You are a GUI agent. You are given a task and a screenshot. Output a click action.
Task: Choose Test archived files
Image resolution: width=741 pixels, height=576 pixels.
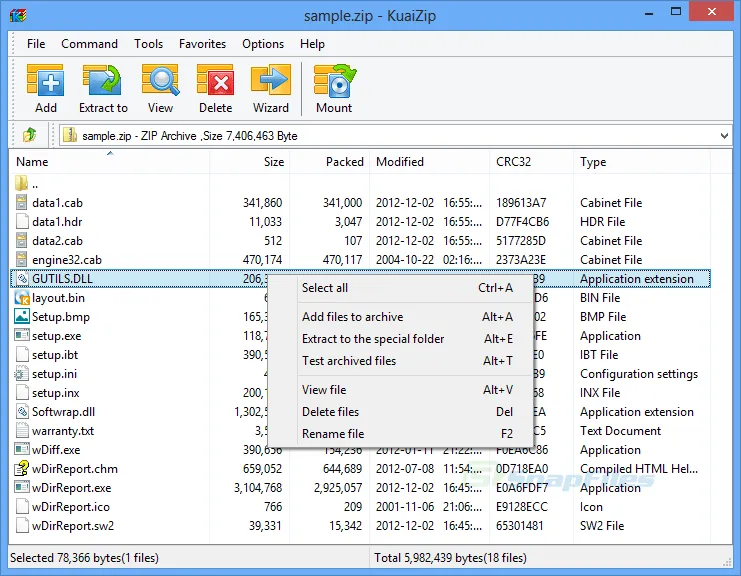[401, 361]
